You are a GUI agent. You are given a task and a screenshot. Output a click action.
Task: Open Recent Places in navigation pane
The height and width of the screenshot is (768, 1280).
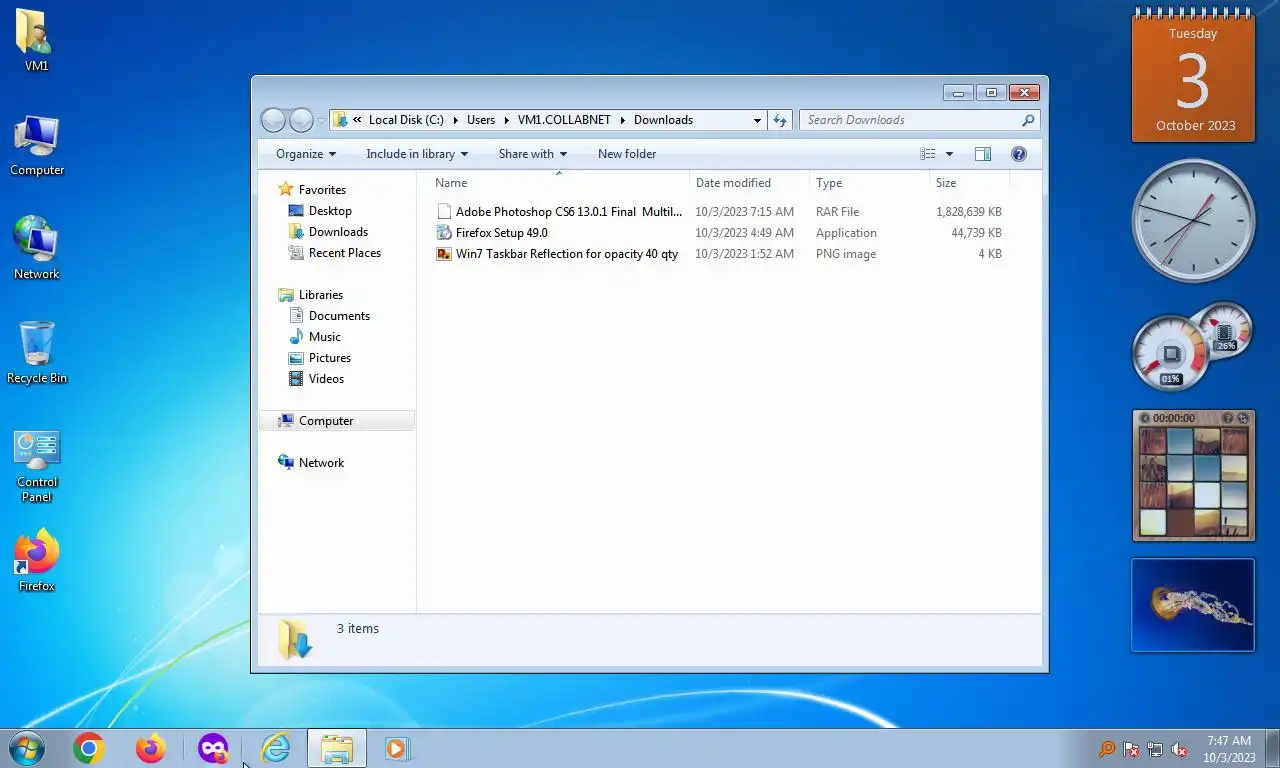[345, 253]
